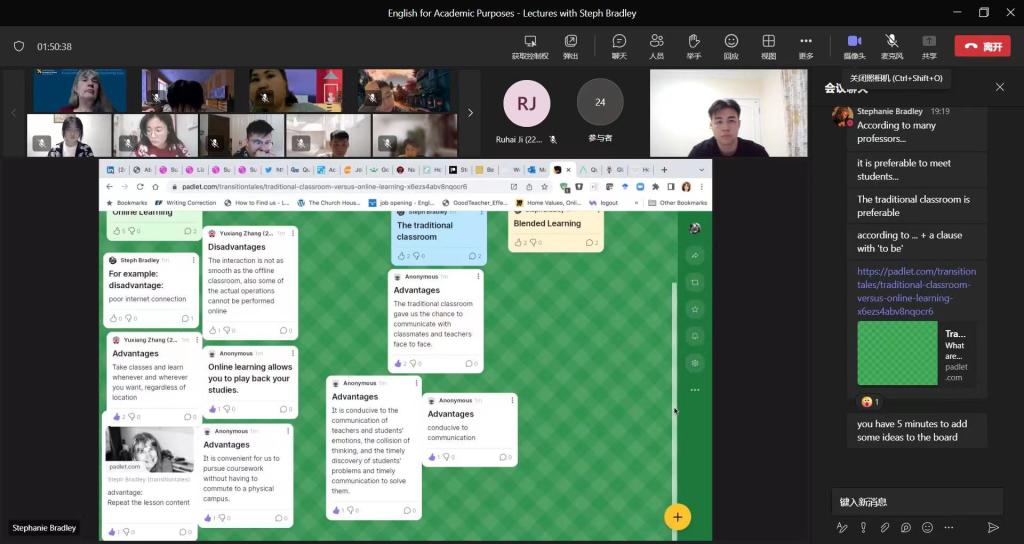This screenshot has height=544, width=1024.
Task: Open the chat panel from the toolbar
Action: point(619,45)
